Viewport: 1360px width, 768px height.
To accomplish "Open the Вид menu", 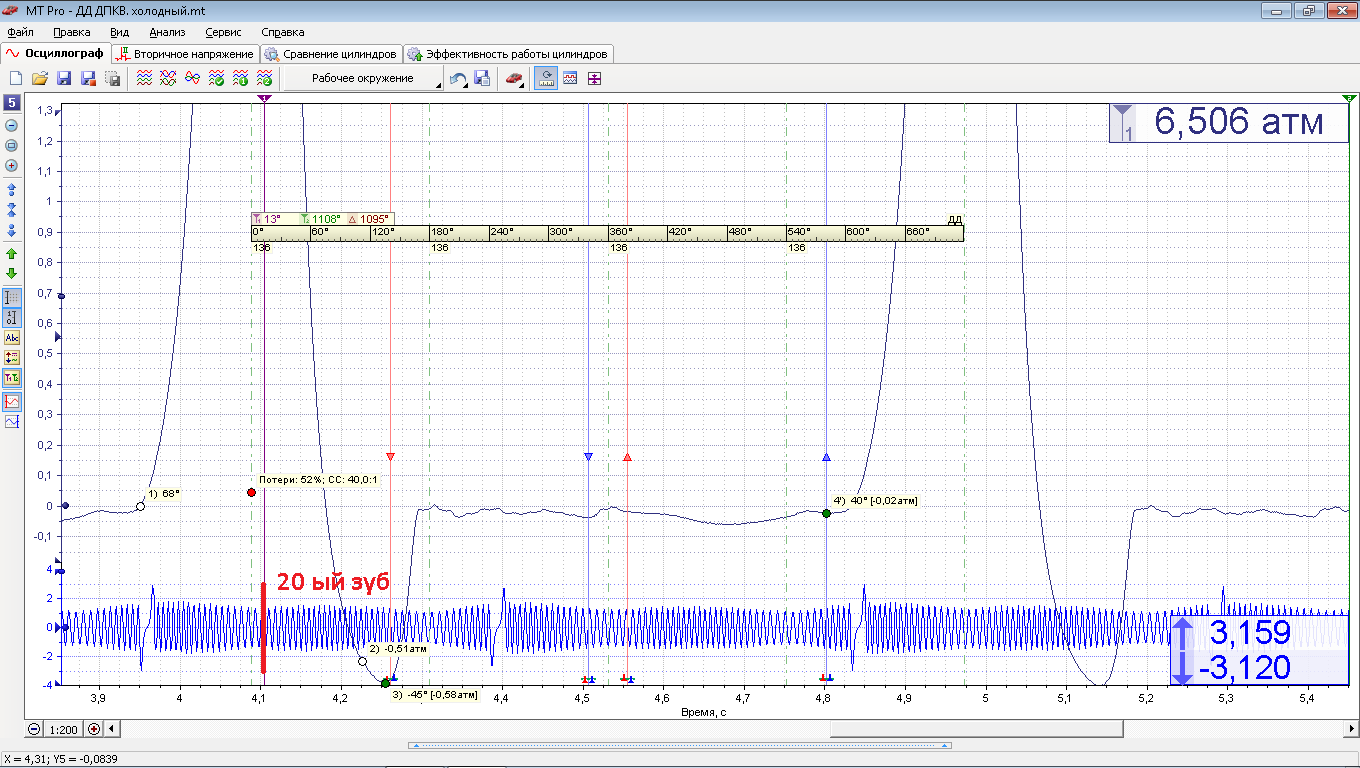I will tap(120, 32).
